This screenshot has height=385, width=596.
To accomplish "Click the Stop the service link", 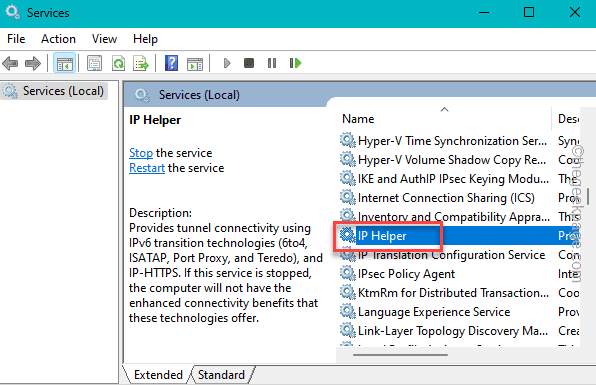I will pos(141,153).
